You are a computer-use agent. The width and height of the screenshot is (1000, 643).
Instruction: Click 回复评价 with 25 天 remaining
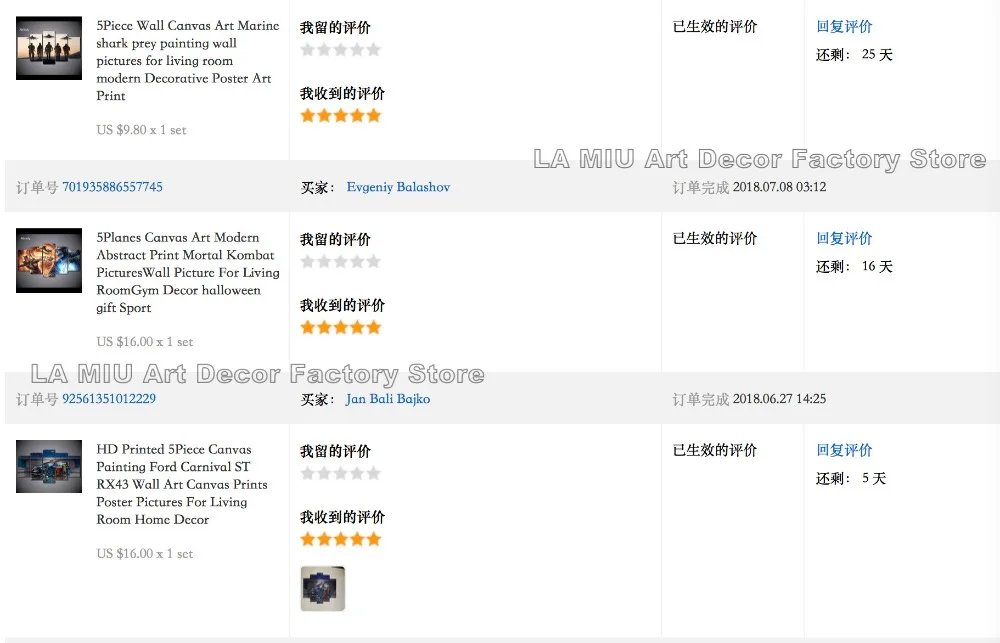844,27
